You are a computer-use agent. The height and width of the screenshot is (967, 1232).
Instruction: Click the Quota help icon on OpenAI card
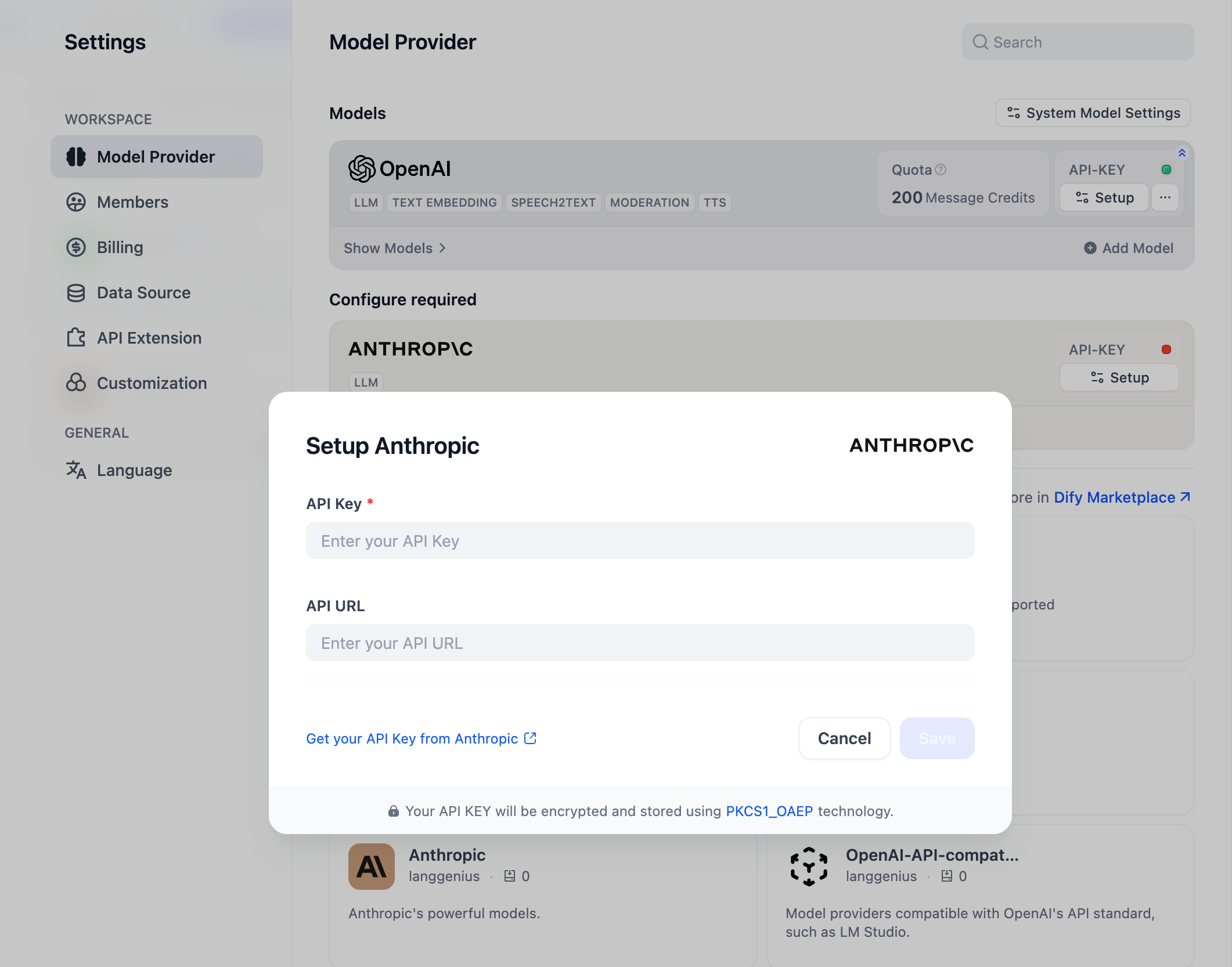click(941, 169)
